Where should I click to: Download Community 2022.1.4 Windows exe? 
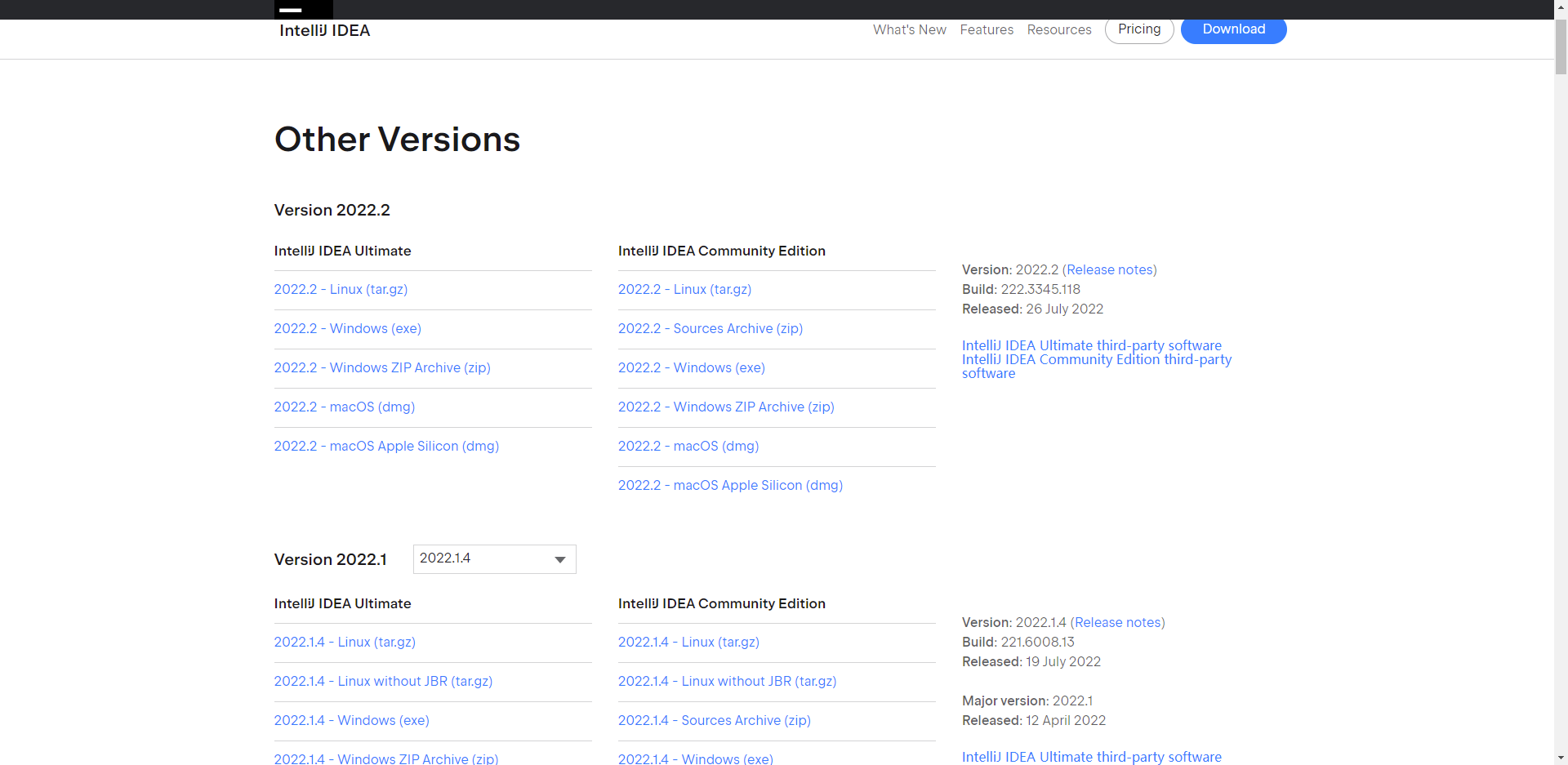pyautogui.click(x=696, y=758)
